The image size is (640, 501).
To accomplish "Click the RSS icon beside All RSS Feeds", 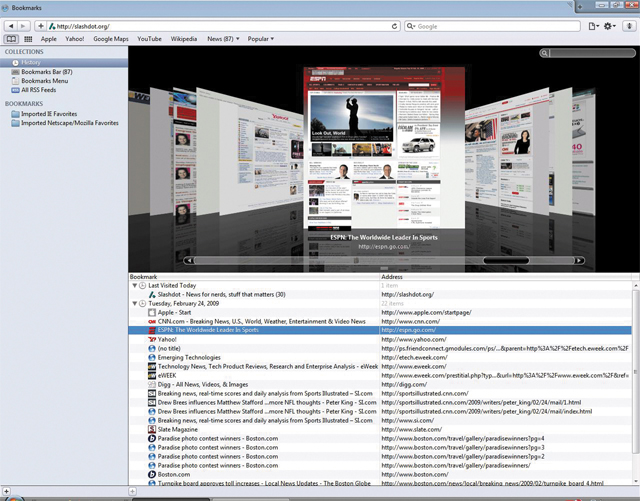I will (x=16, y=90).
